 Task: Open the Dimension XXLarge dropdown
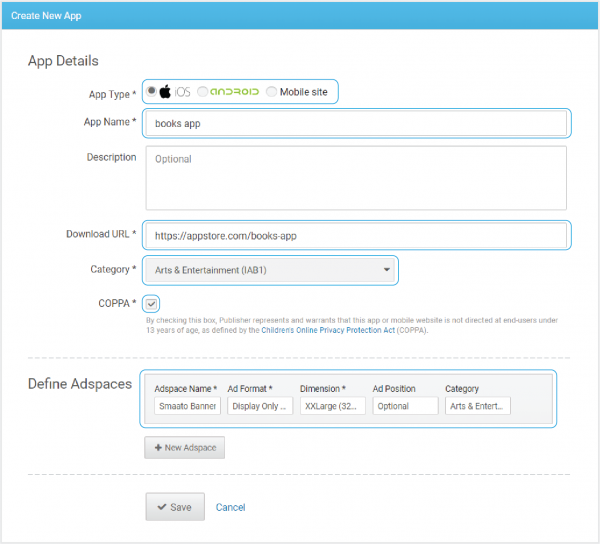click(333, 406)
